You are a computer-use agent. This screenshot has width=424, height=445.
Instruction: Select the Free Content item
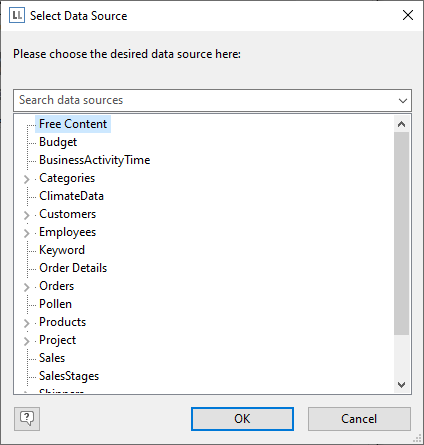[x=73, y=124]
